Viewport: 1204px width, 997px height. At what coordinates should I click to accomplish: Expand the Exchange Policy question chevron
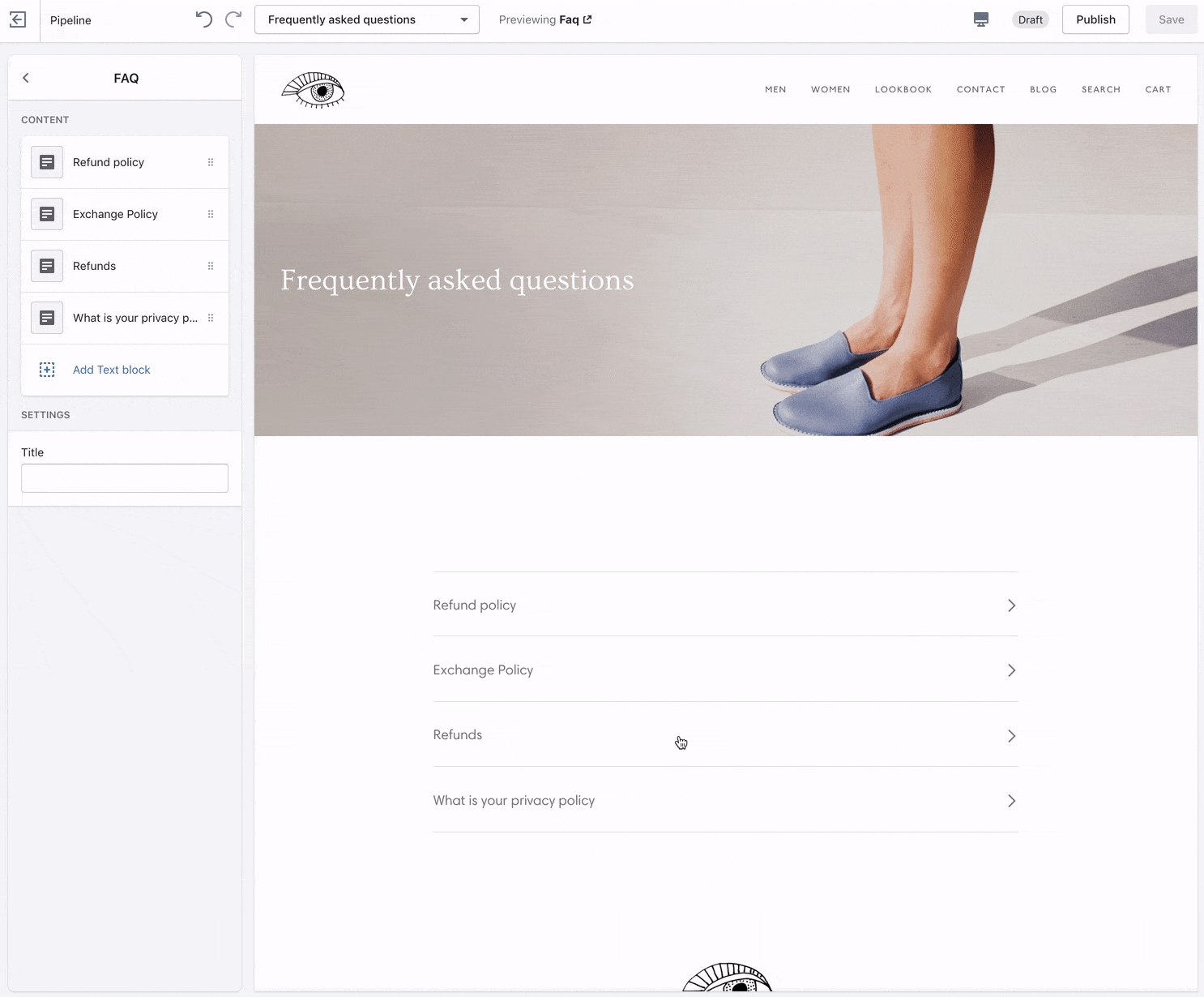click(x=1011, y=670)
